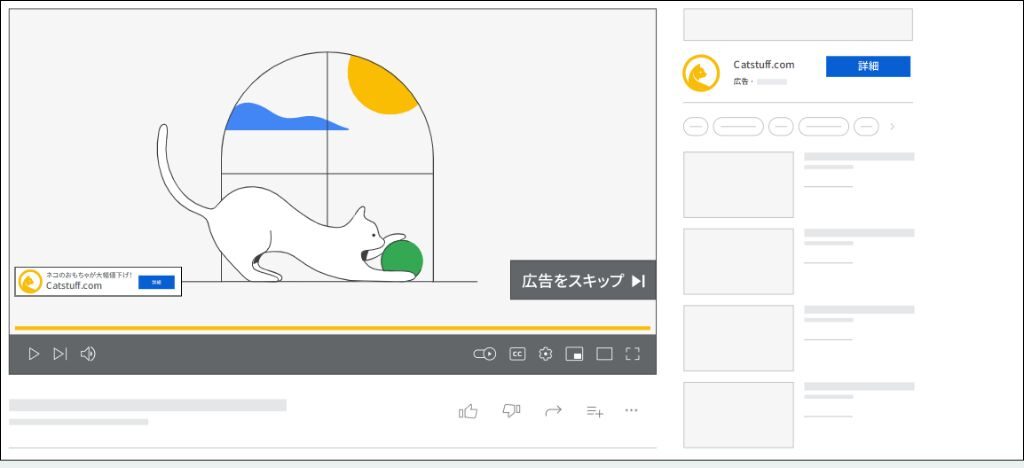Open the last recommended video thumbnail in the sidebar

[738, 415]
